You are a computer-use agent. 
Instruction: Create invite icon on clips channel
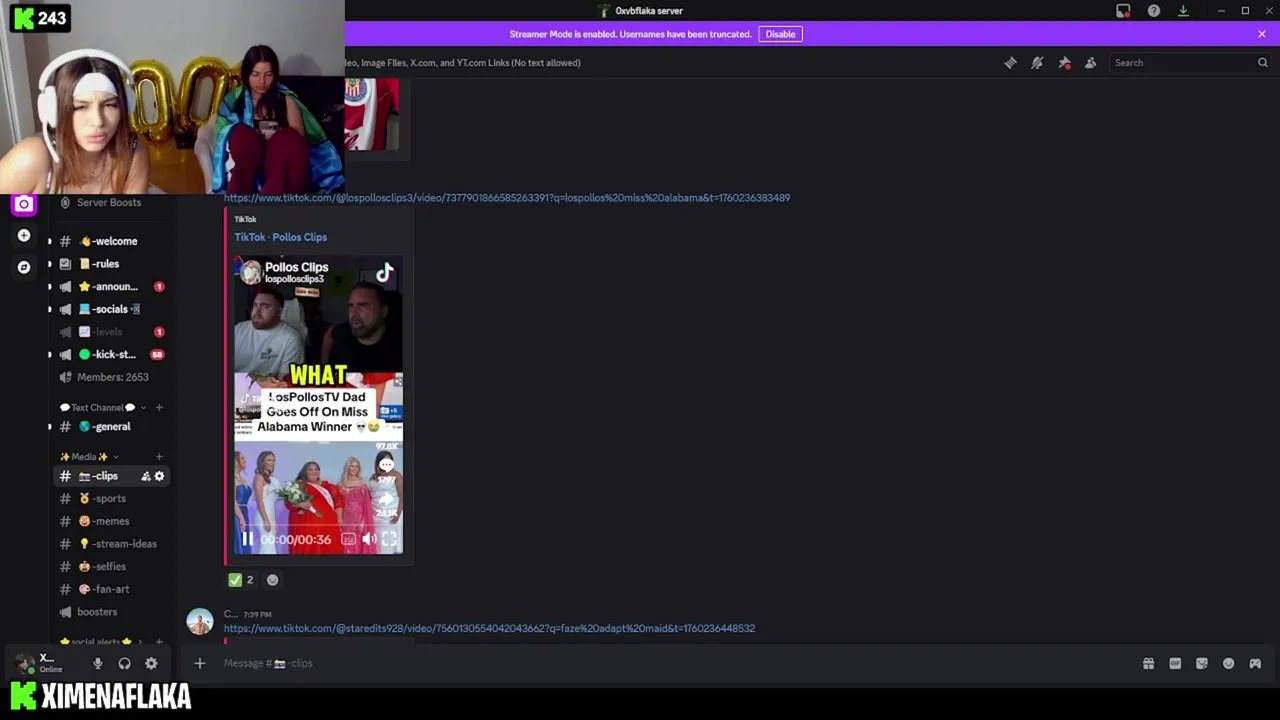146,476
